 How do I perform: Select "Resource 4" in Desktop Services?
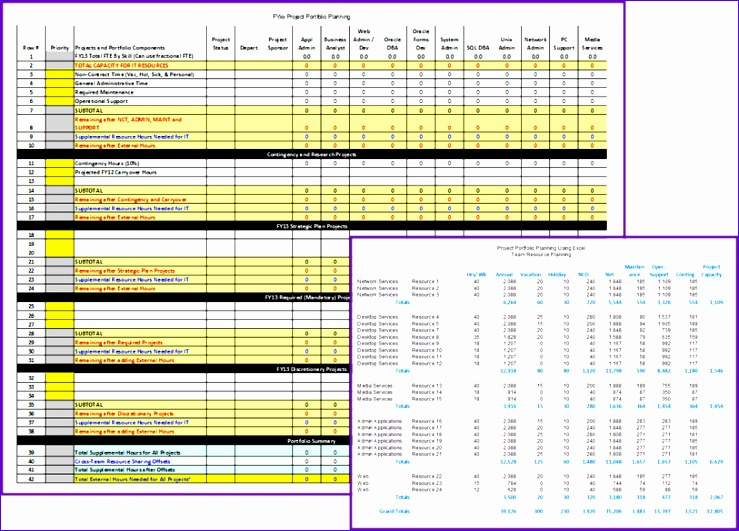pyautogui.click(x=425, y=317)
